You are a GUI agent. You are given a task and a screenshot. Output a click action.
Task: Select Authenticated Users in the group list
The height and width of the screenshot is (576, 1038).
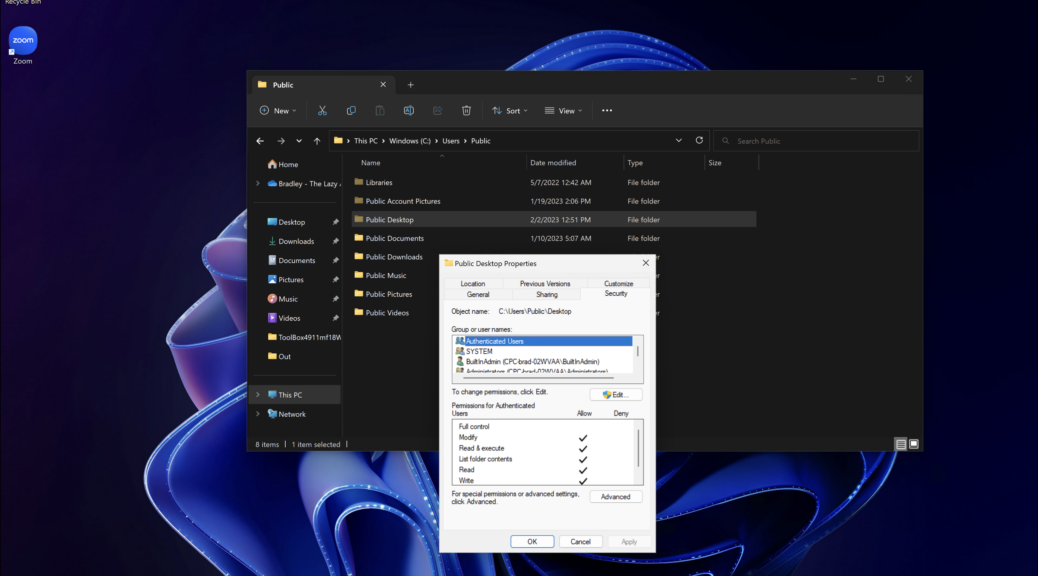[543, 341]
